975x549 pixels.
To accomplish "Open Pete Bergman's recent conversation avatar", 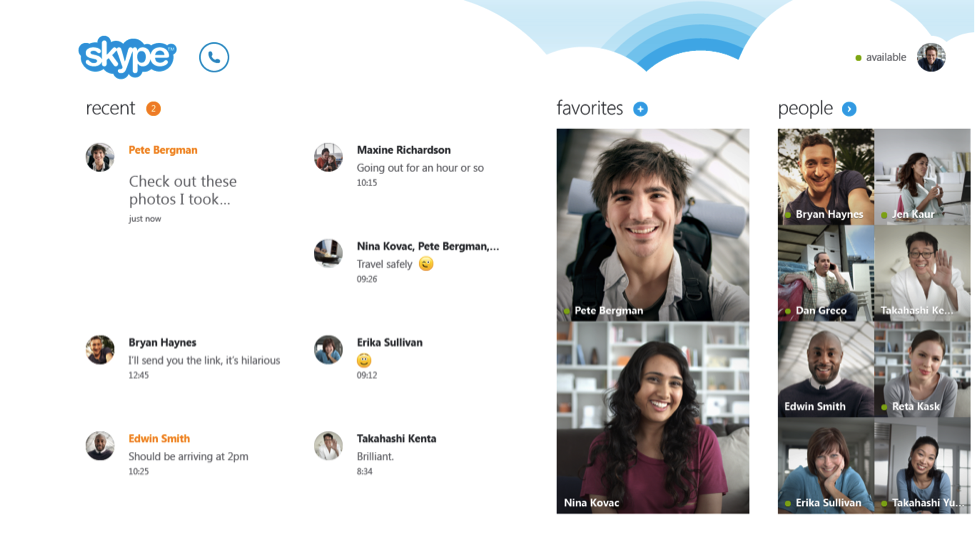I will click(x=100, y=157).
